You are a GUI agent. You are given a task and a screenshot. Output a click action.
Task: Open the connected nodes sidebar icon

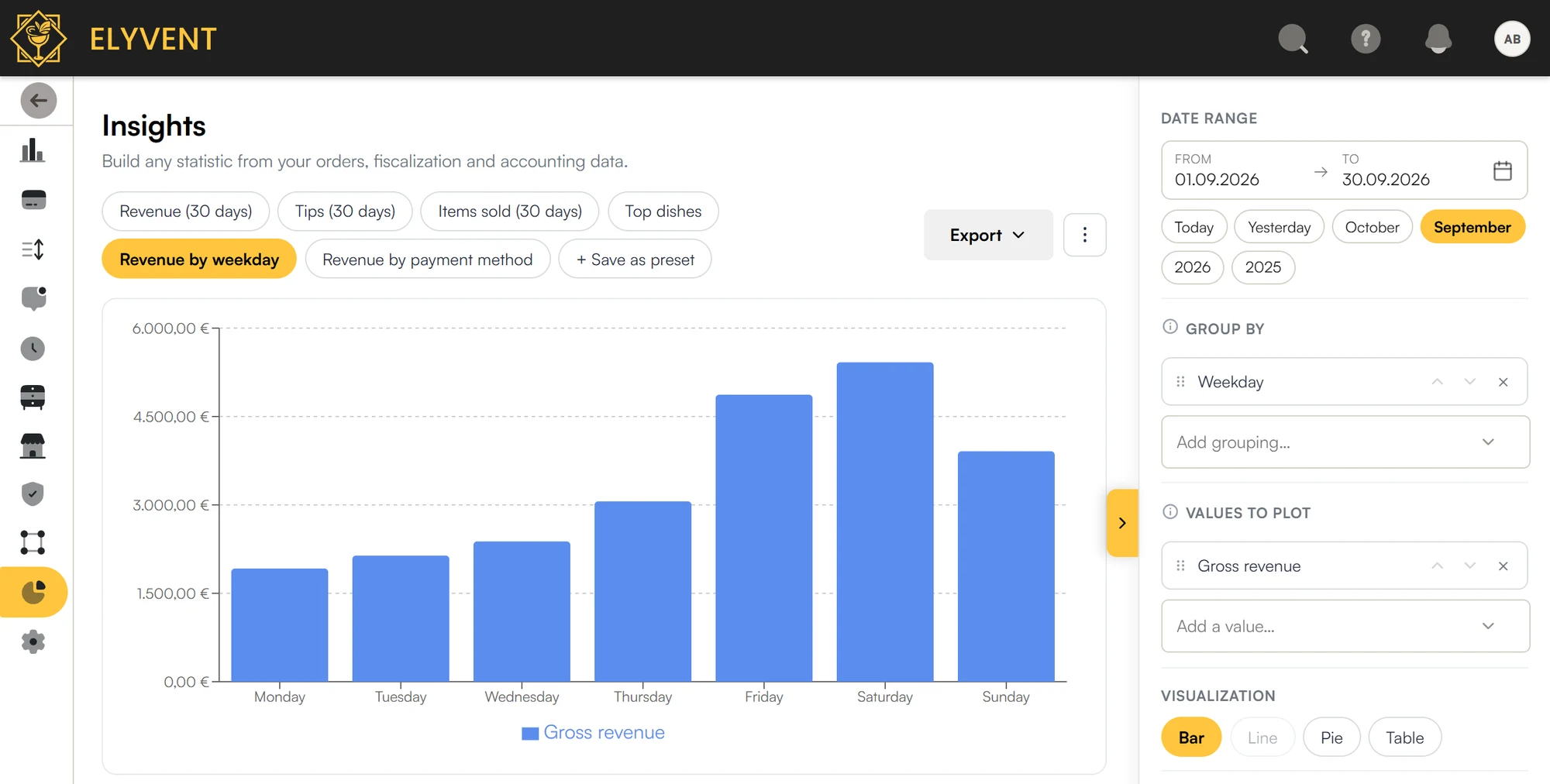coord(33,542)
